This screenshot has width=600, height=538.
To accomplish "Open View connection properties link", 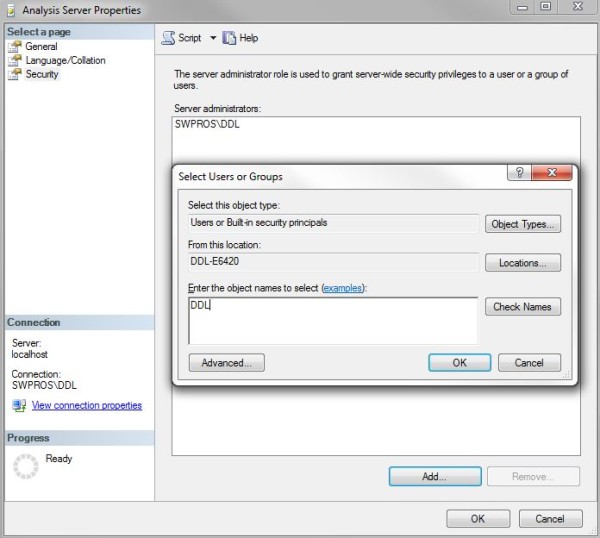I will pos(87,405).
